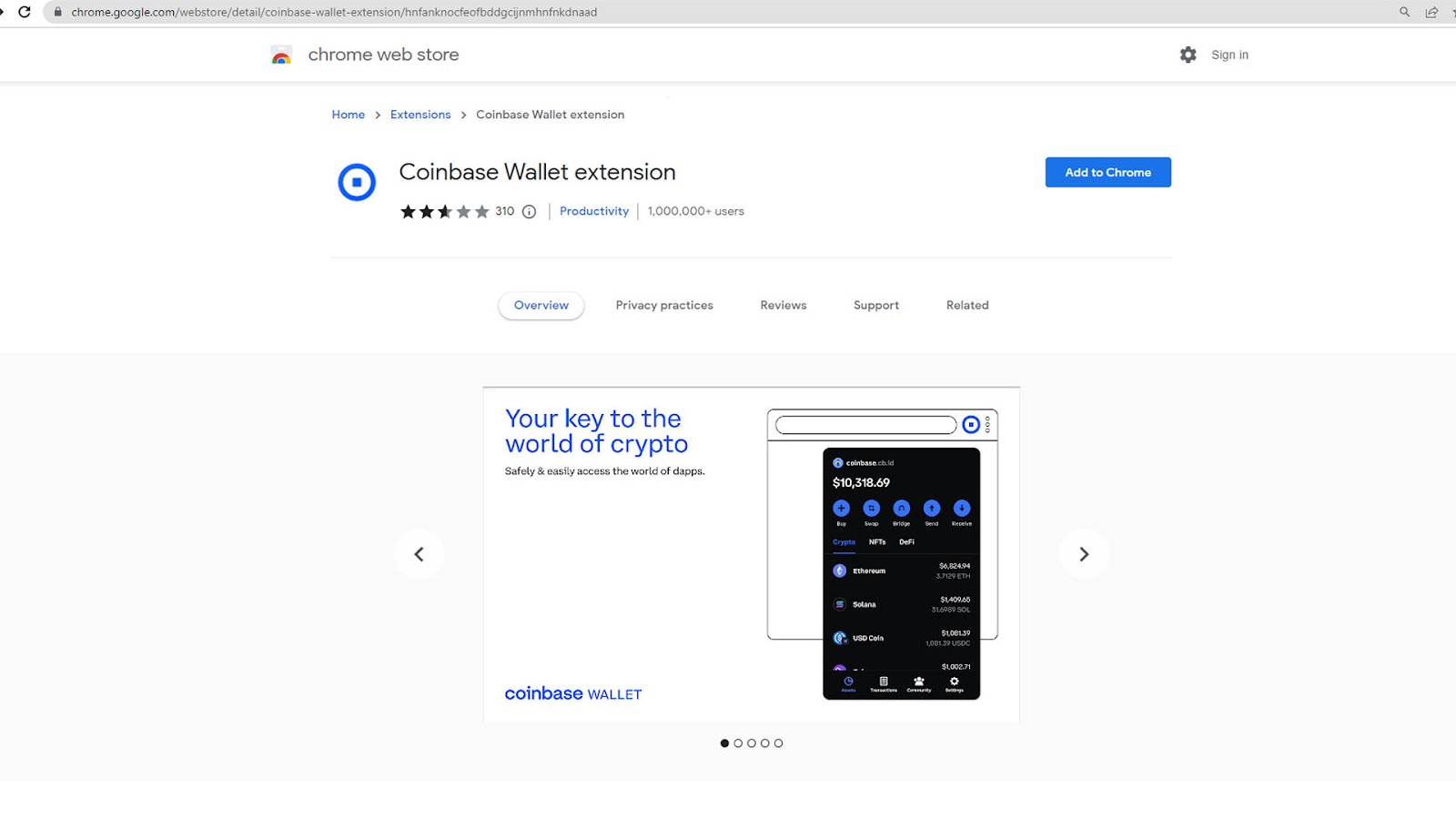Click the 1,000,000+ users text
Image resolution: width=1456 pixels, height=819 pixels.
pyautogui.click(x=696, y=211)
